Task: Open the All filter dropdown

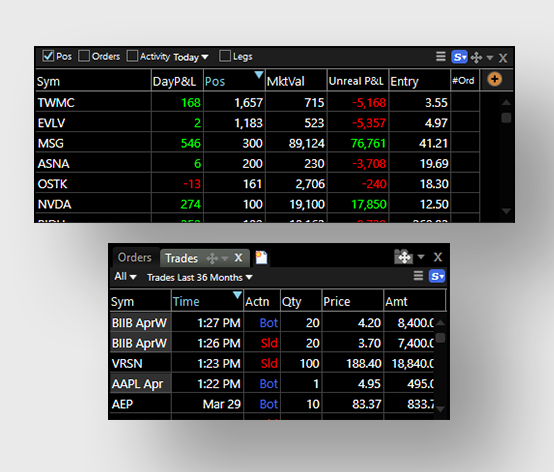Action: pos(125,277)
